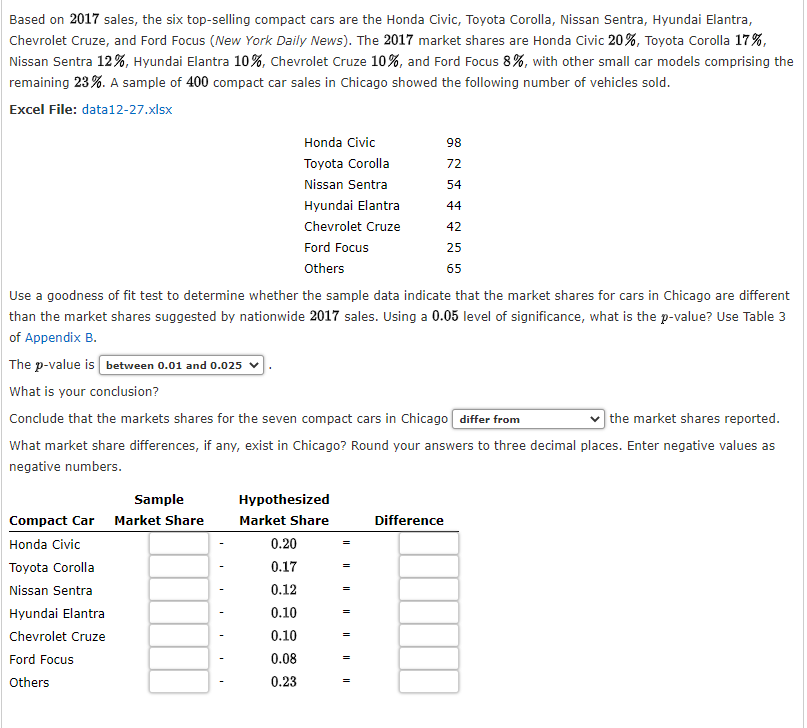Viewport: 807px width, 728px height.
Task: Click hypothesized share 0.17 for Toyota Corolla
Action: tap(284, 567)
